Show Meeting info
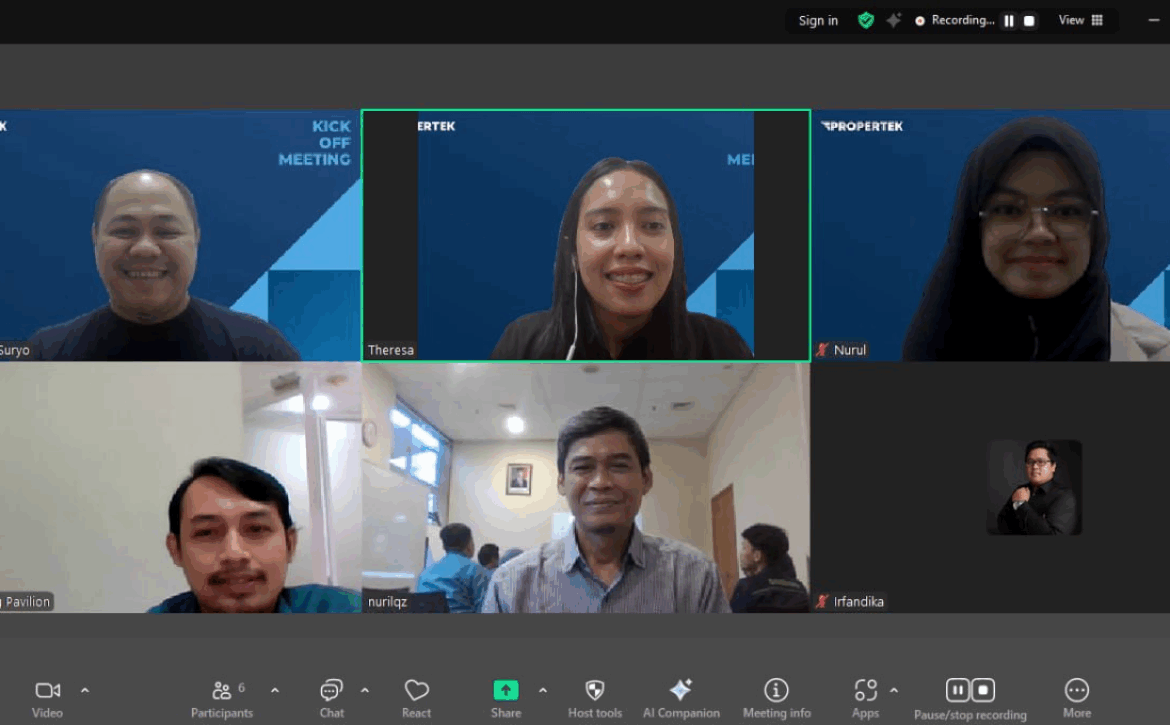The image size is (1170, 725). [776, 691]
